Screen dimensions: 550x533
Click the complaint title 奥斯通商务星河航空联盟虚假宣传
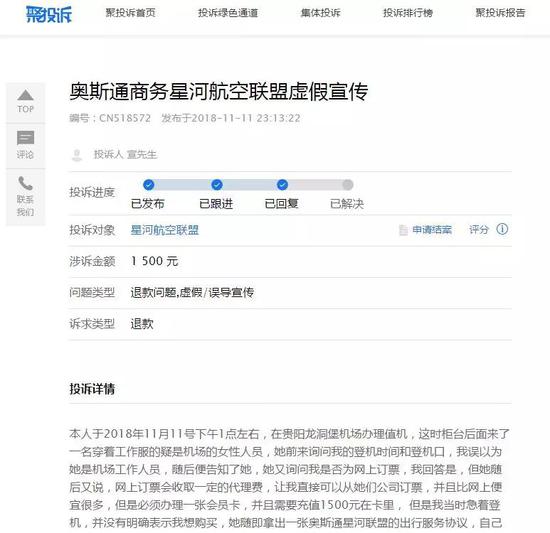click(x=219, y=92)
